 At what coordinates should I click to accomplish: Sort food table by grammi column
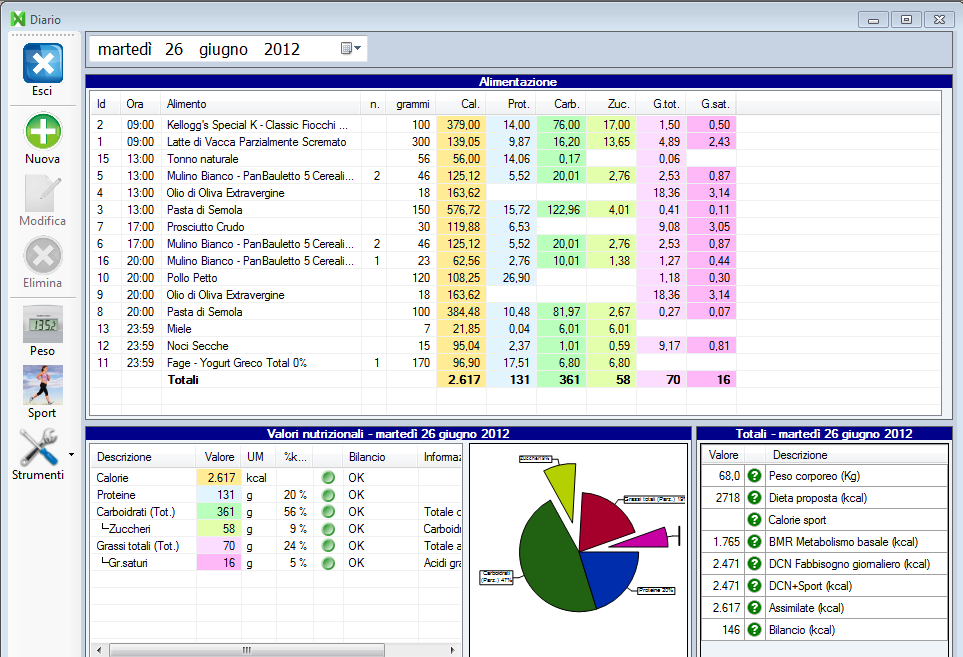coord(411,104)
